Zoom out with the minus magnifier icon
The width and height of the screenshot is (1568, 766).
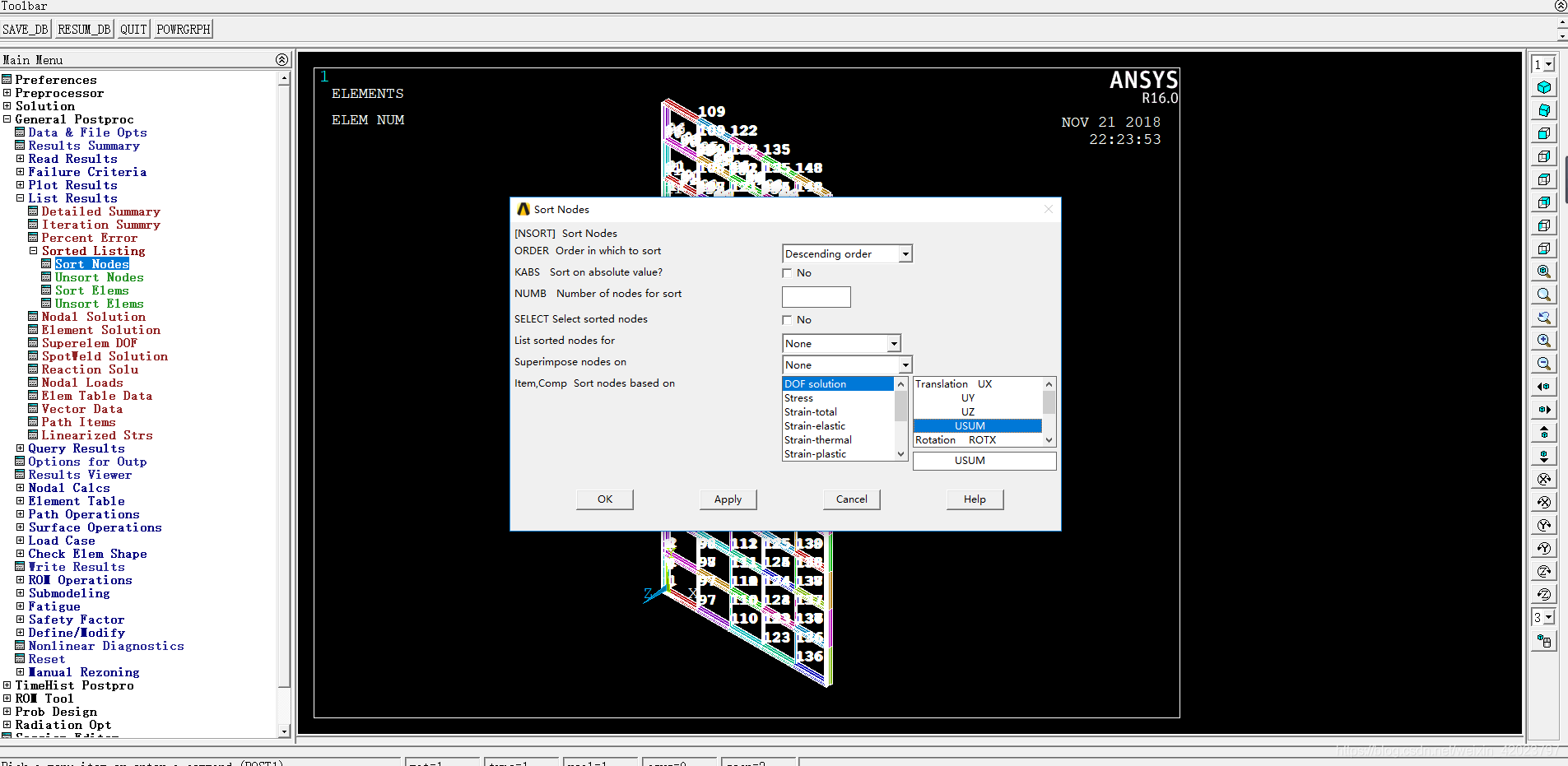coord(1544,364)
